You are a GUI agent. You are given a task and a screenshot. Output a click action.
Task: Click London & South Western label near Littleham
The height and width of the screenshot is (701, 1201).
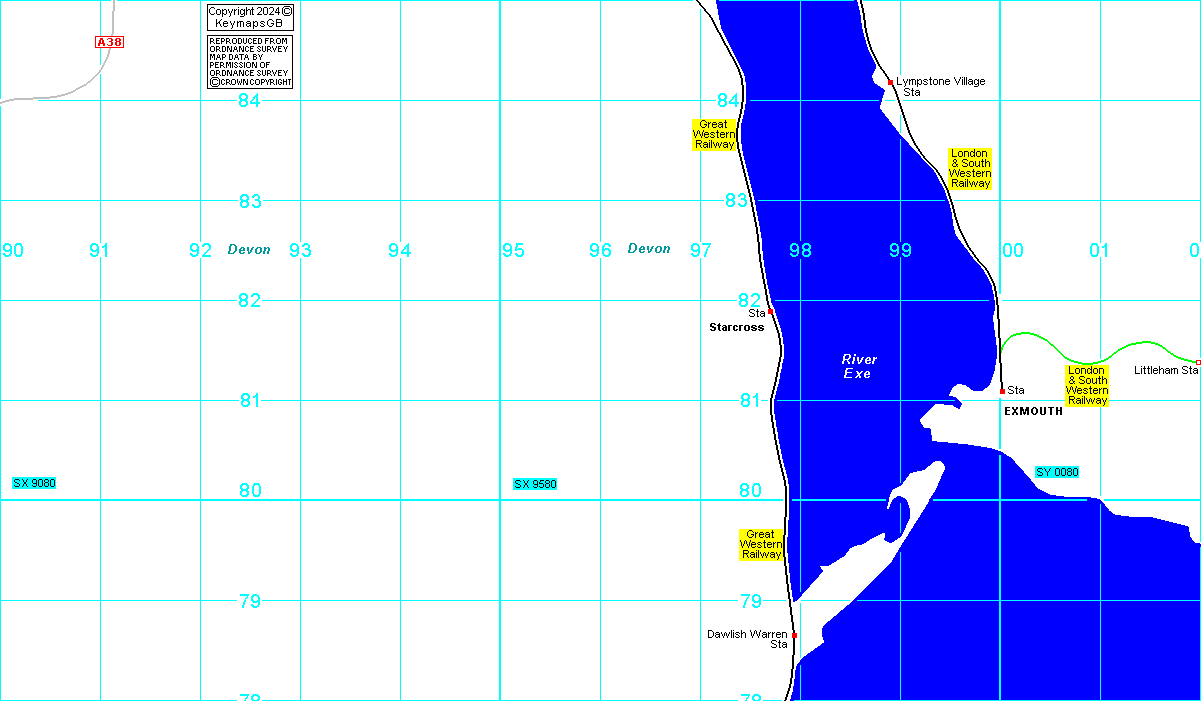click(1086, 385)
